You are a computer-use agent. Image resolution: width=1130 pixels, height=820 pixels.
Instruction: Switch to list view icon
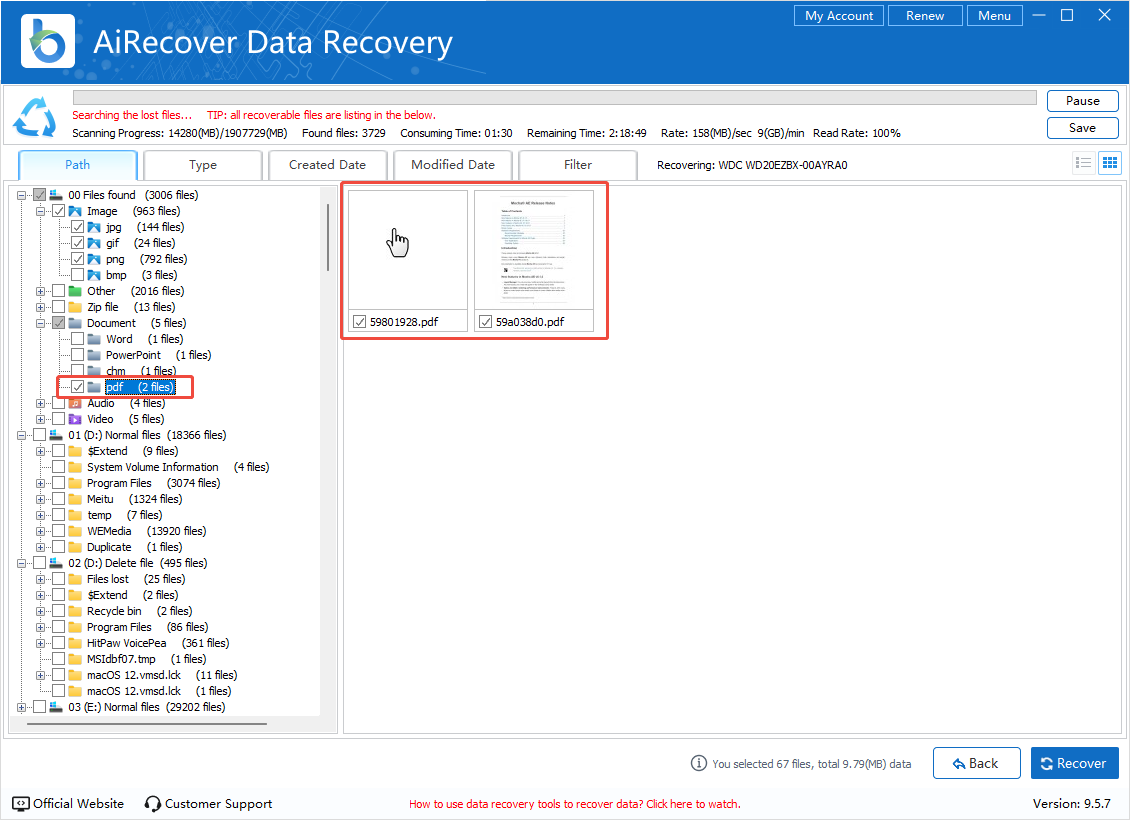[x=1083, y=163]
